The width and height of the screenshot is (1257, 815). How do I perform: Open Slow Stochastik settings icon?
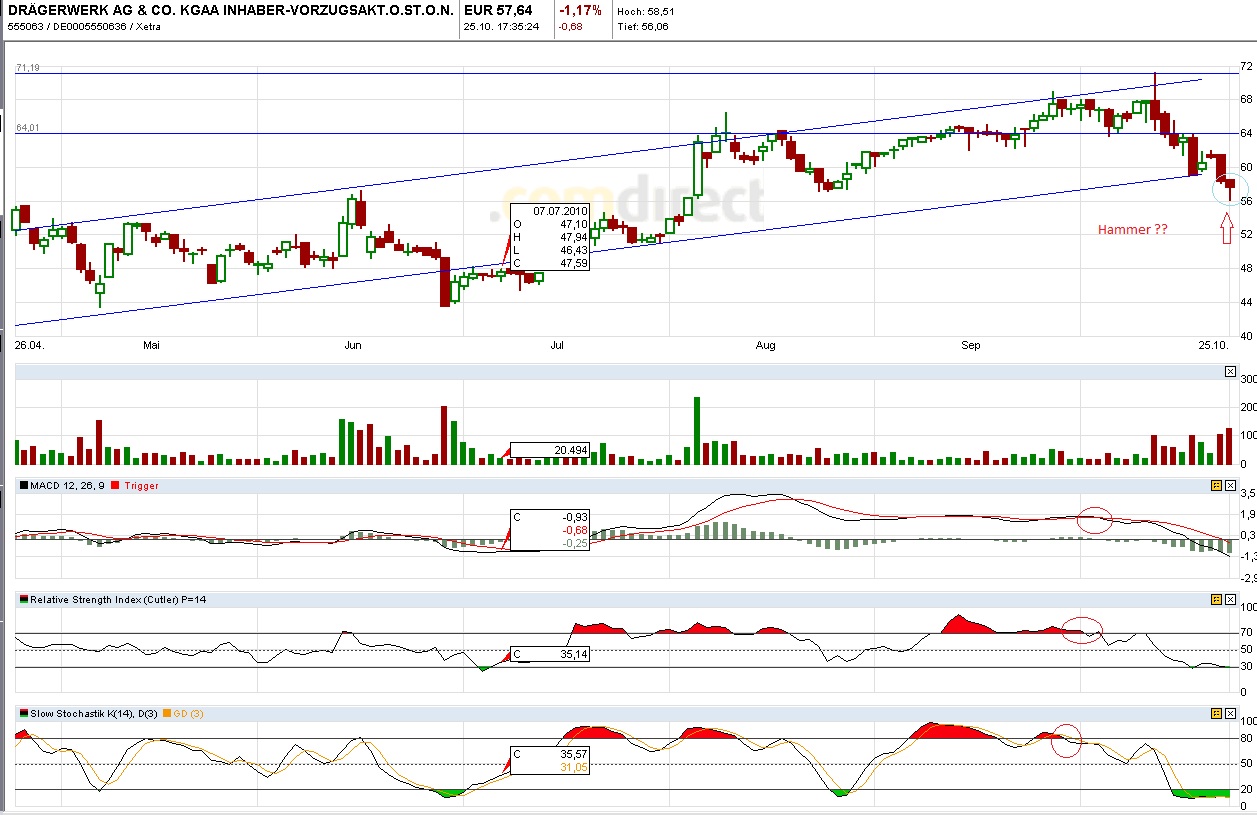click(x=1216, y=713)
